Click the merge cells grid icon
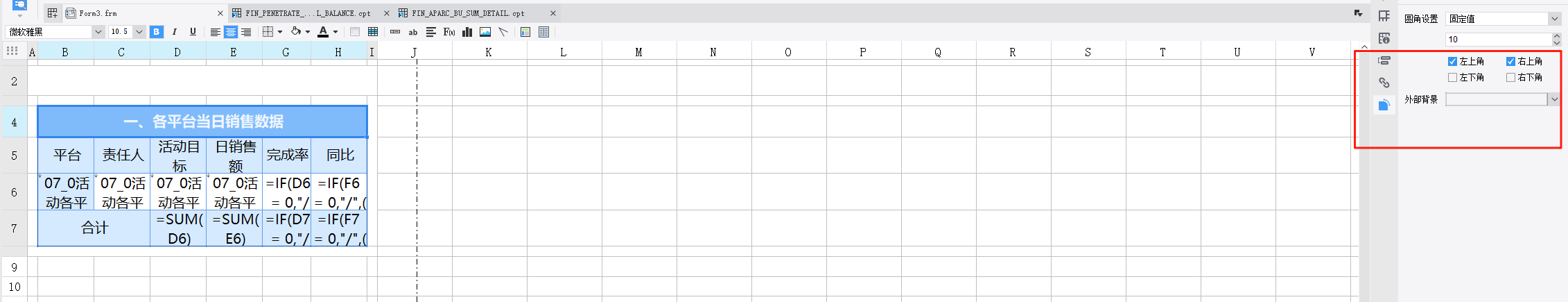 [x=373, y=32]
